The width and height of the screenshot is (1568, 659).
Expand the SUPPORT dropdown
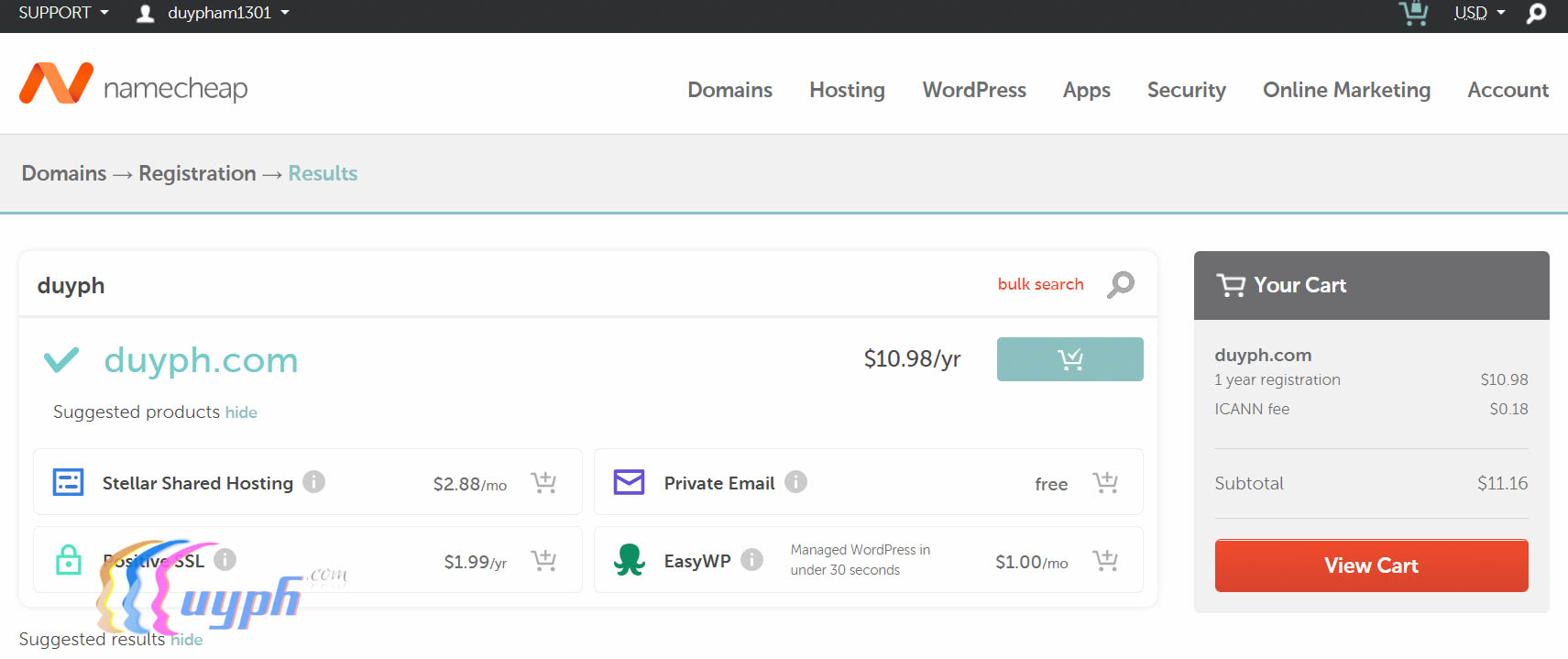point(63,13)
